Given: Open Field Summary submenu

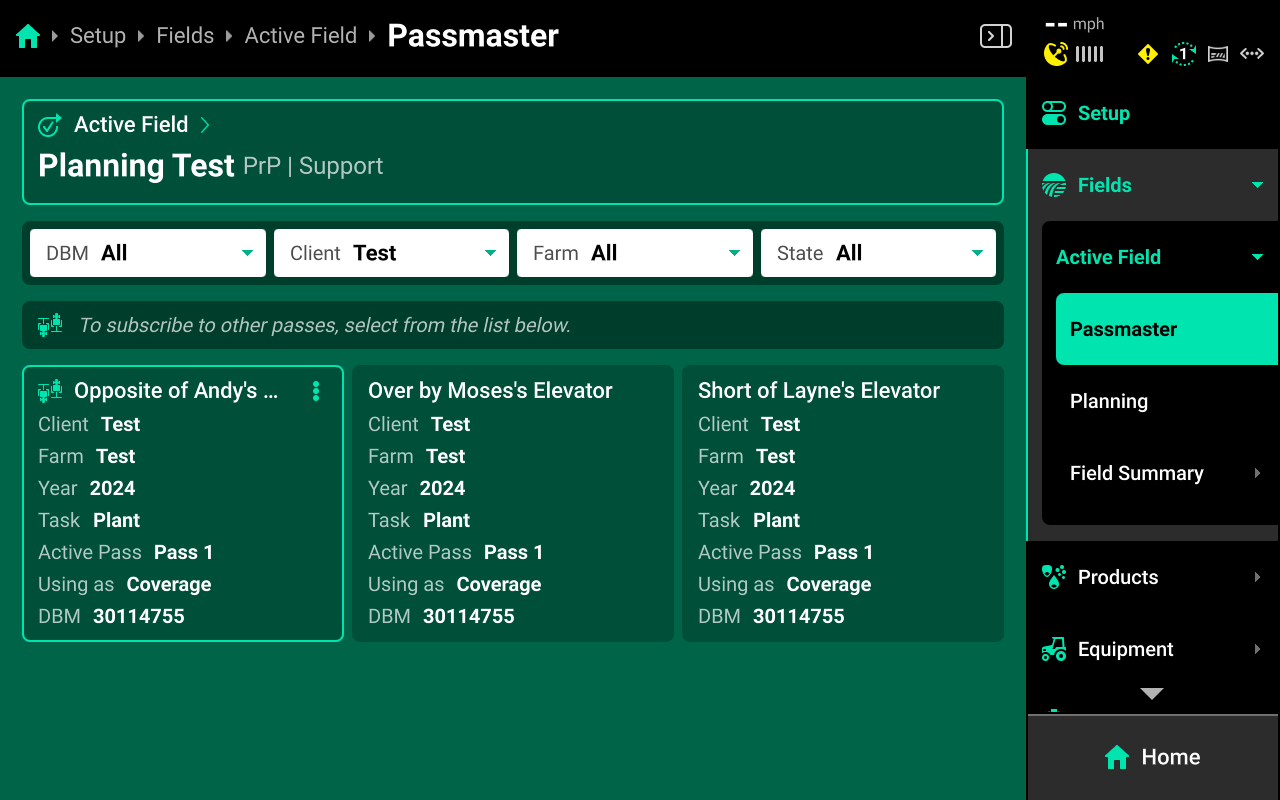Looking at the screenshot, I should tap(1160, 473).
